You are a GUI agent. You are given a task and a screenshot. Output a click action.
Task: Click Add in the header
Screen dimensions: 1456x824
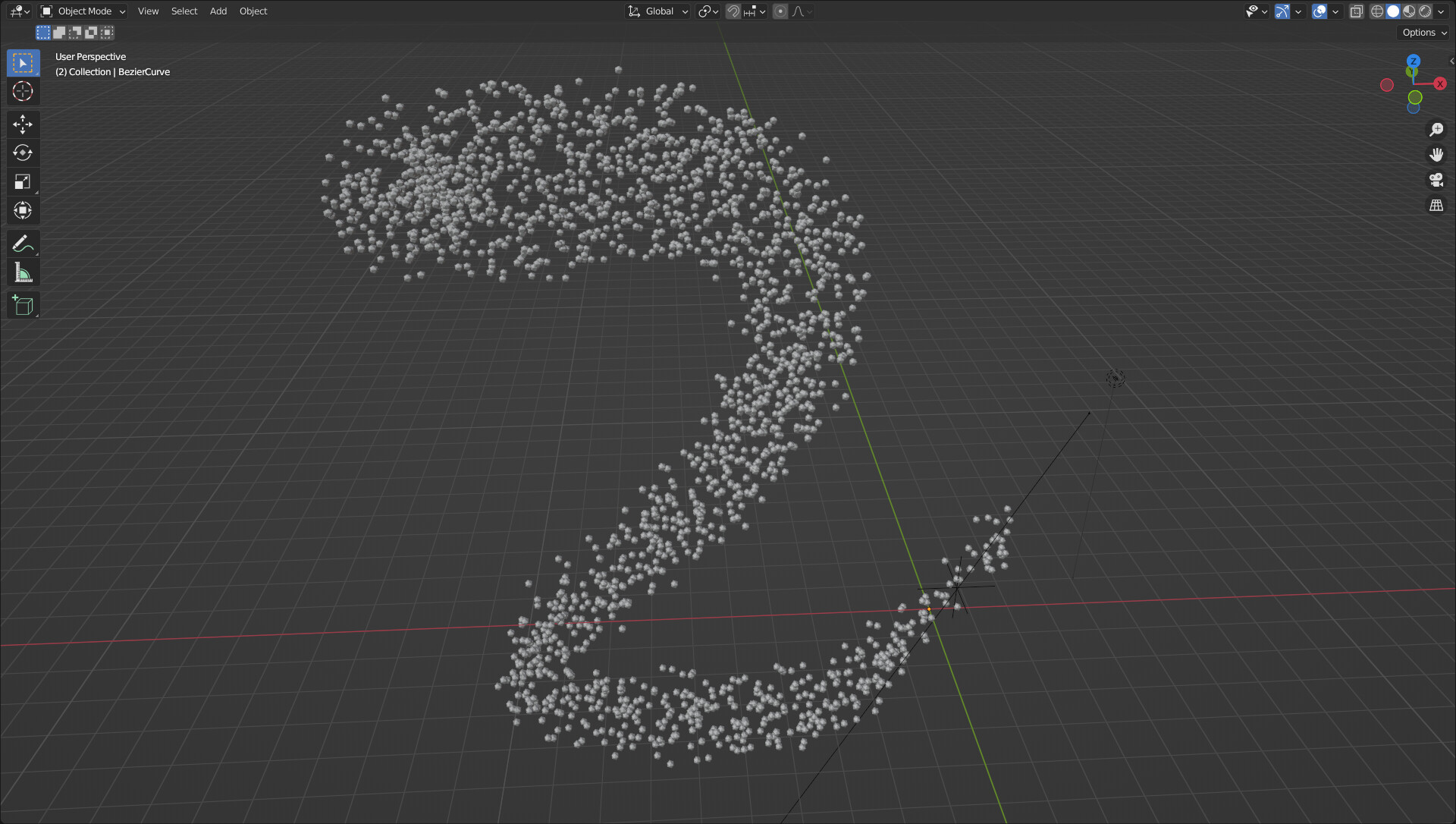[x=218, y=11]
